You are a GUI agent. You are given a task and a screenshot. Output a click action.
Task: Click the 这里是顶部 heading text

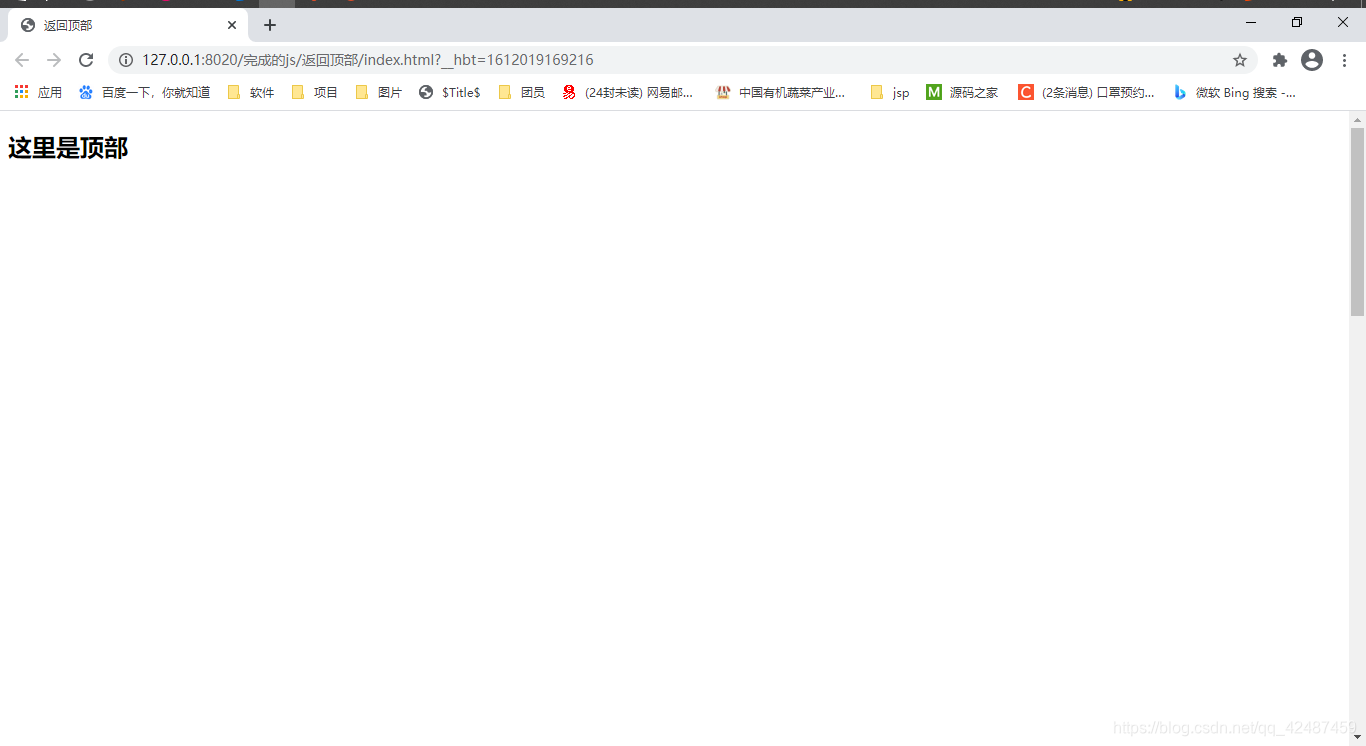click(x=68, y=148)
